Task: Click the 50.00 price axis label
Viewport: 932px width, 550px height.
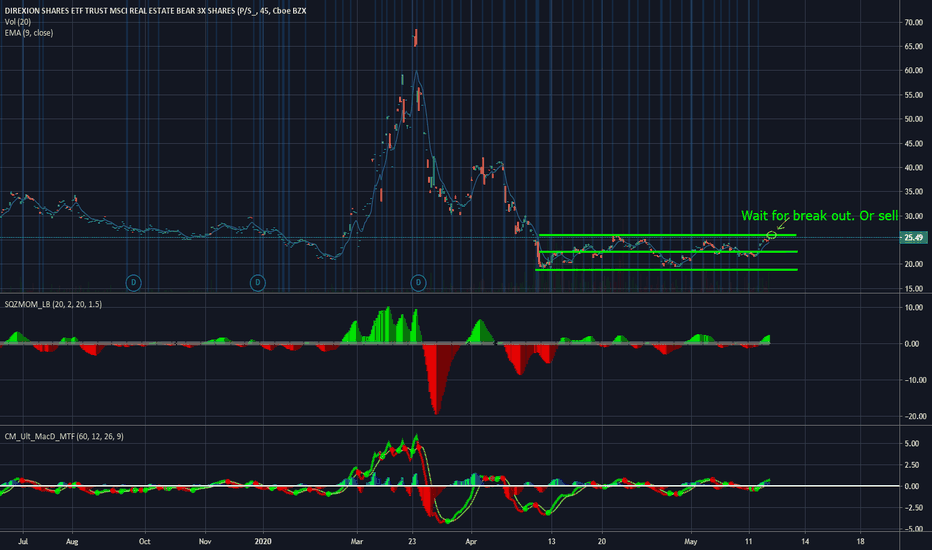Action: (914, 119)
